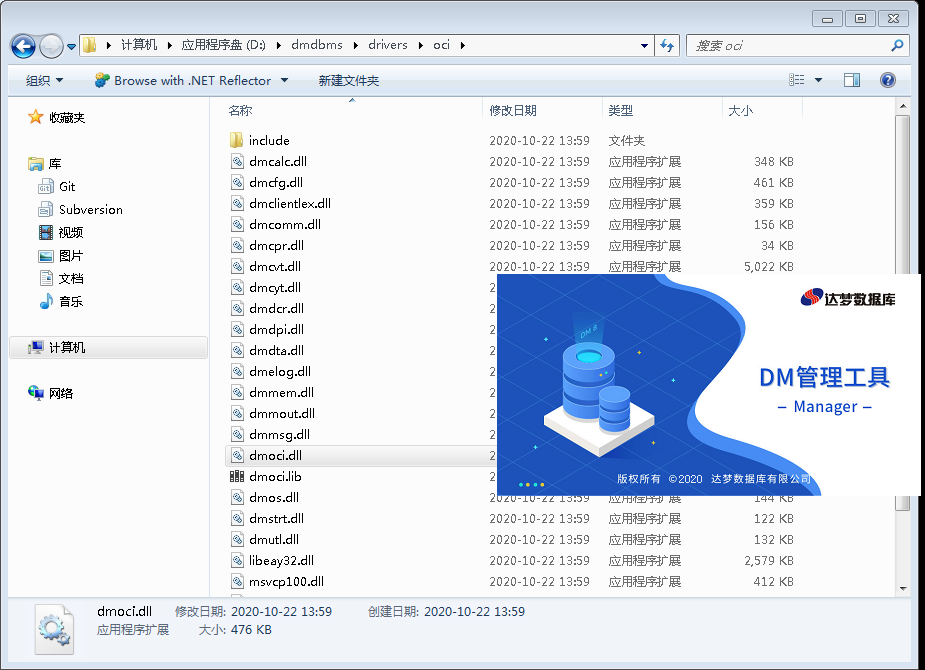Open the .NET Reflector dropdown arrow
The image size is (925, 670).
284,80
